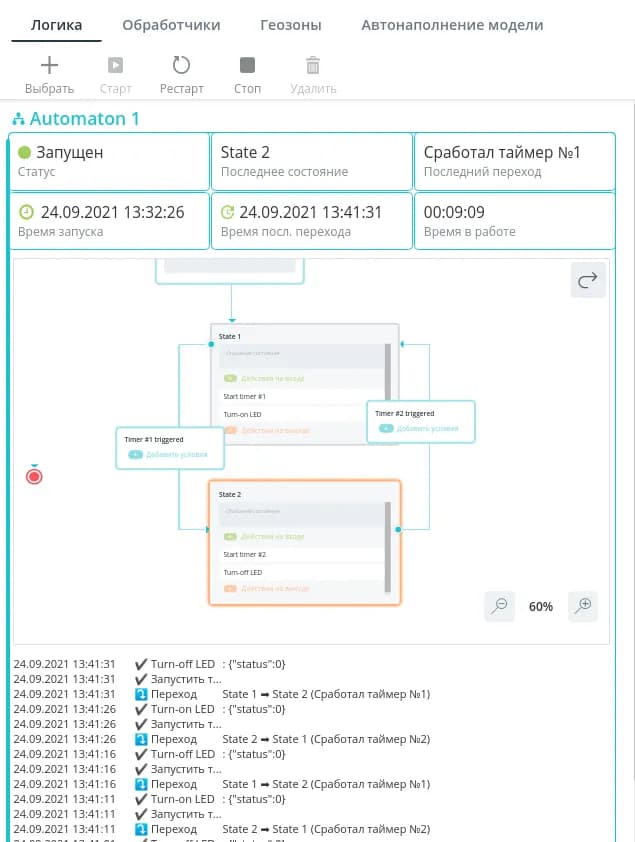
Task: Click the zoom in magnifier icon
Action: tap(583, 605)
